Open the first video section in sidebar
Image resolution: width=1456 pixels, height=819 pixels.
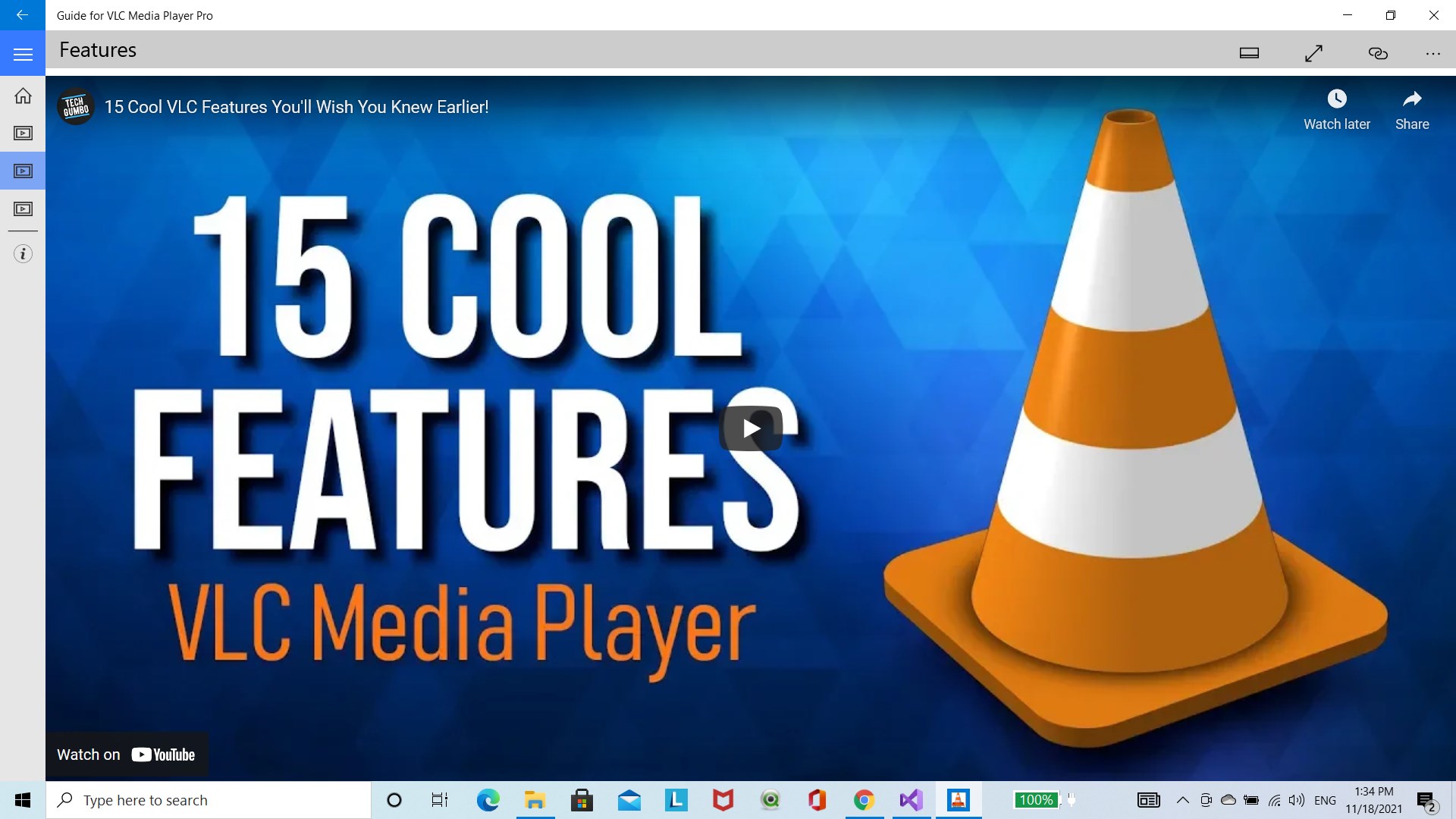click(23, 133)
